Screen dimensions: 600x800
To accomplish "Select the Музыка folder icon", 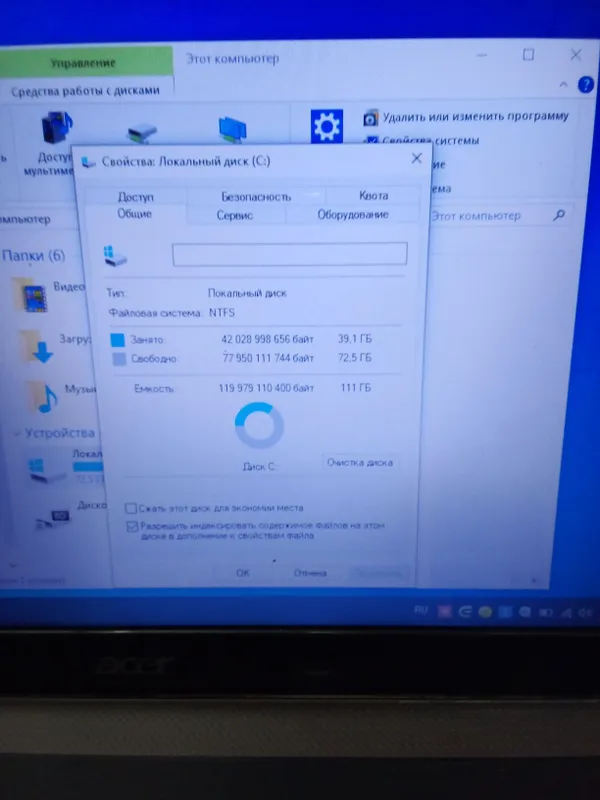I will [x=42, y=397].
